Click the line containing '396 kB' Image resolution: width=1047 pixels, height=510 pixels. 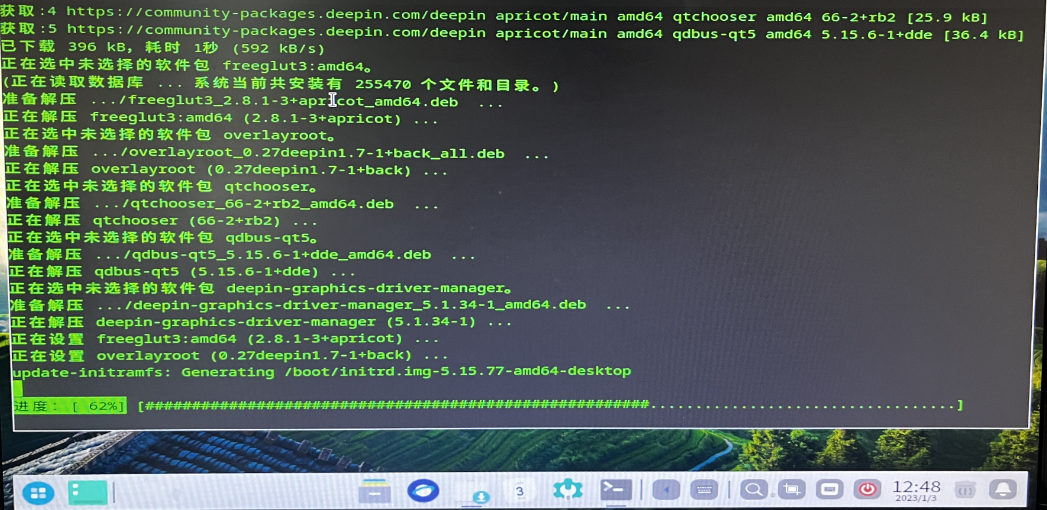[x=162, y=48]
